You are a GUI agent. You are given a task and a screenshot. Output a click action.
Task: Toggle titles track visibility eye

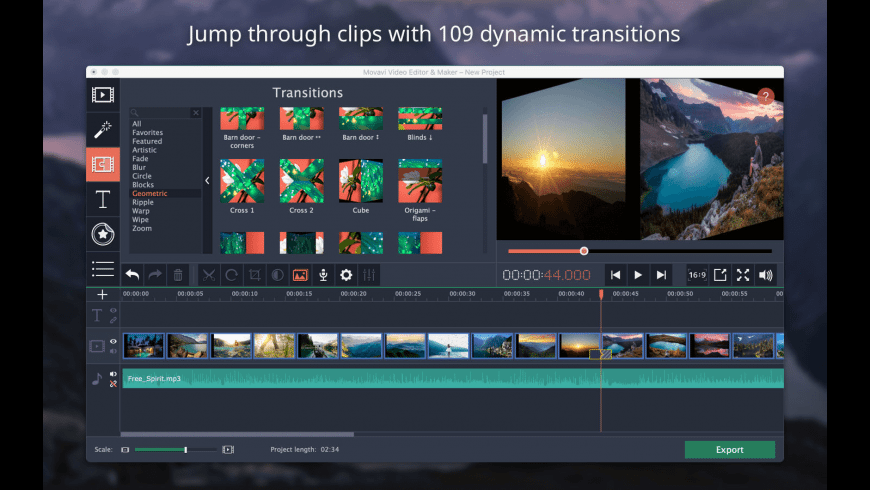pos(113,311)
